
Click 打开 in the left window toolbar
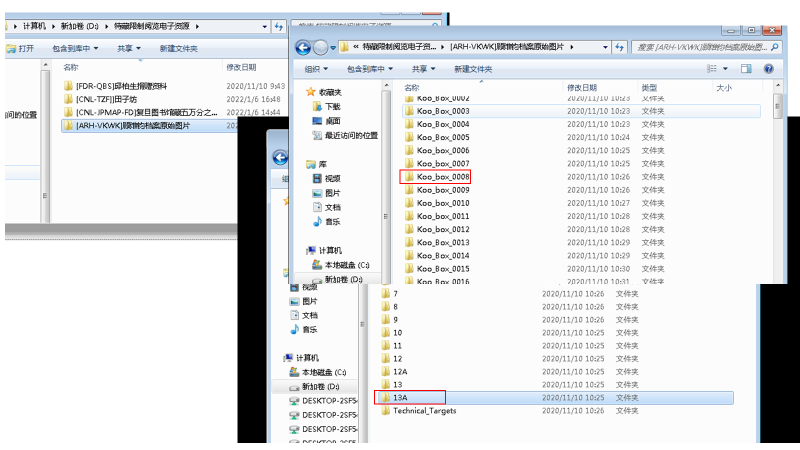click(20, 48)
